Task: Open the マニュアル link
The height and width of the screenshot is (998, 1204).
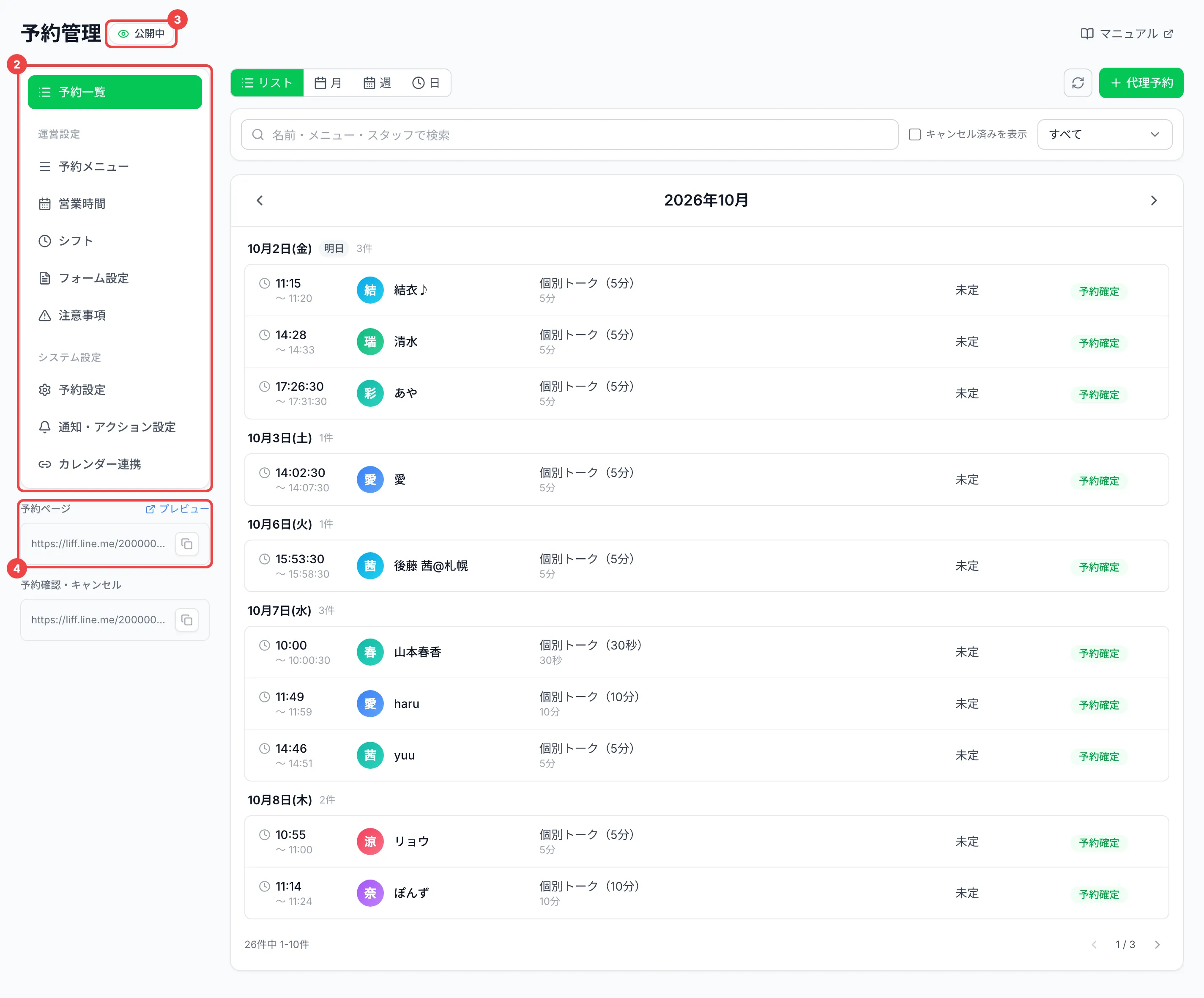Action: [1127, 34]
